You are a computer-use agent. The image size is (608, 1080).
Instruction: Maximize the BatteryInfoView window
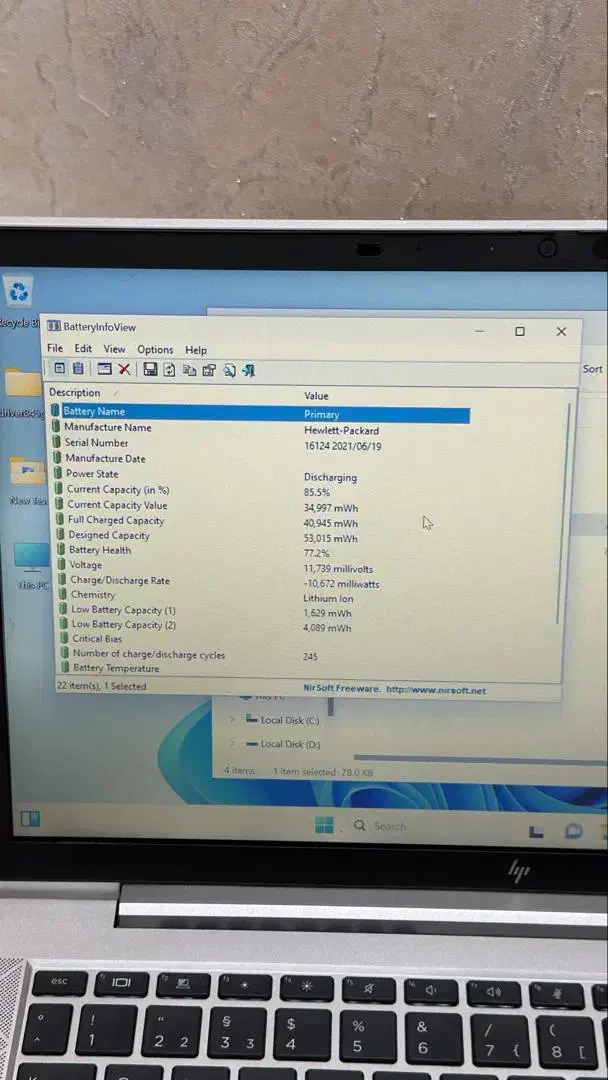pyautogui.click(x=520, y=331)
